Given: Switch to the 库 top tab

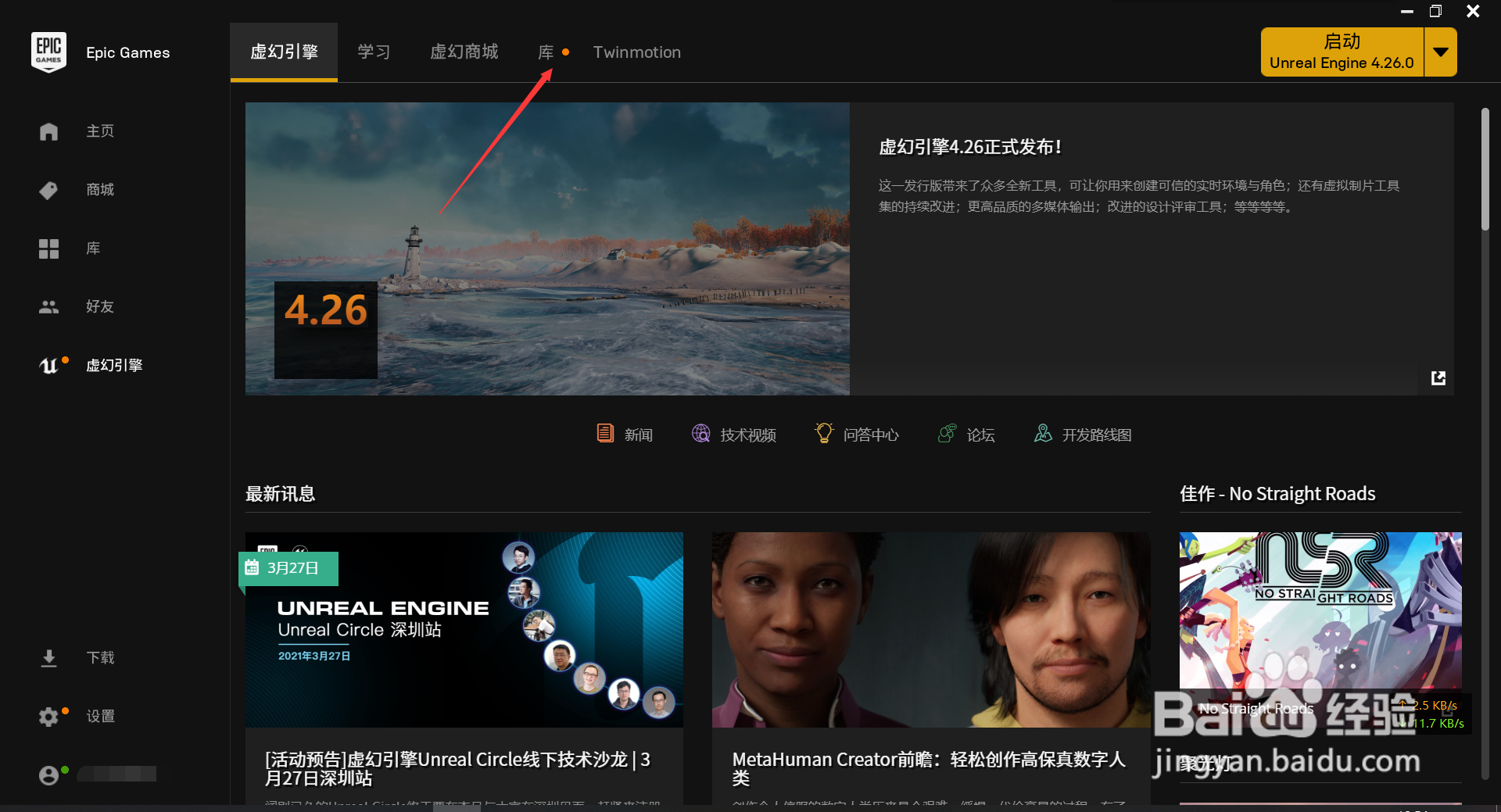Looking at the screenshot, I should pos(546,52).
